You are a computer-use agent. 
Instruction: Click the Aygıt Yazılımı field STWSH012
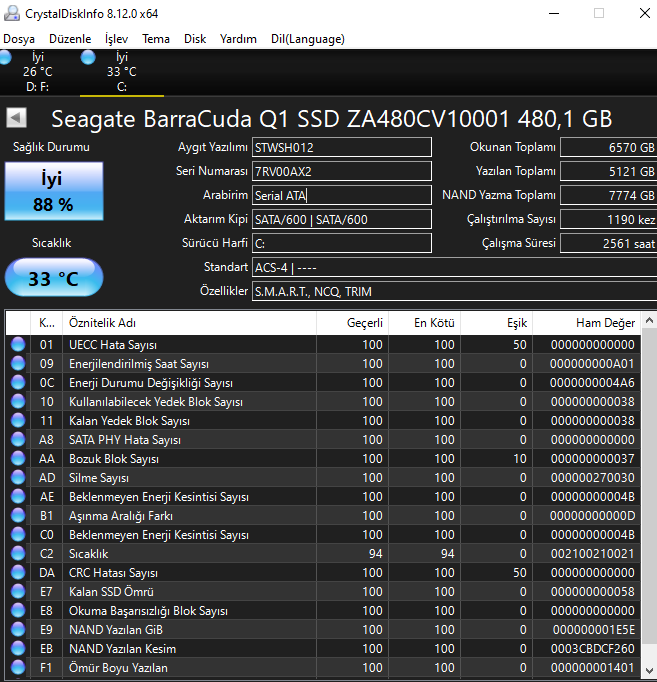(x=342, y=147)
